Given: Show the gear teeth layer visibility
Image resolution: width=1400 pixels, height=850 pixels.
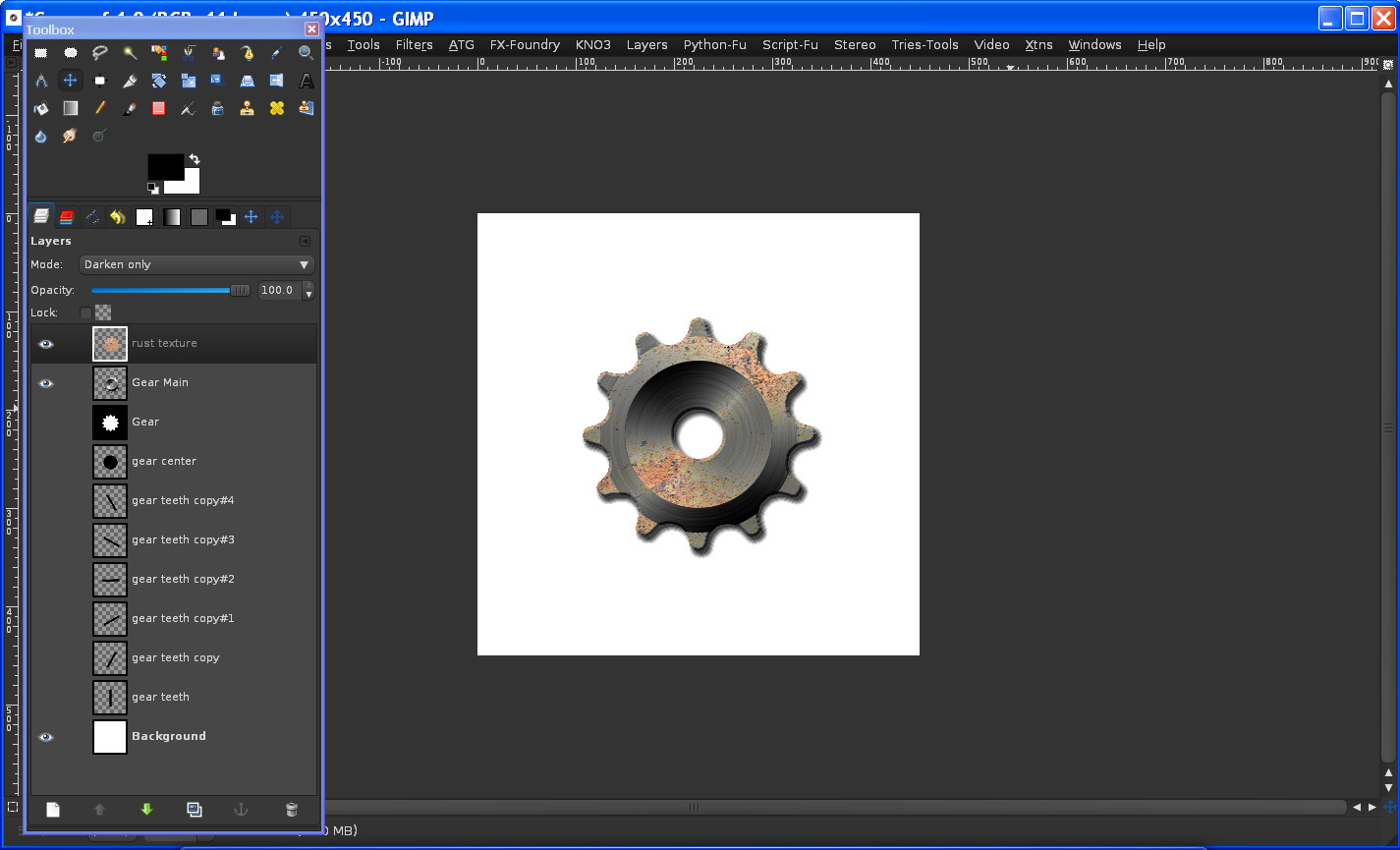Looking at the screenshot, I should coord(45,697).
